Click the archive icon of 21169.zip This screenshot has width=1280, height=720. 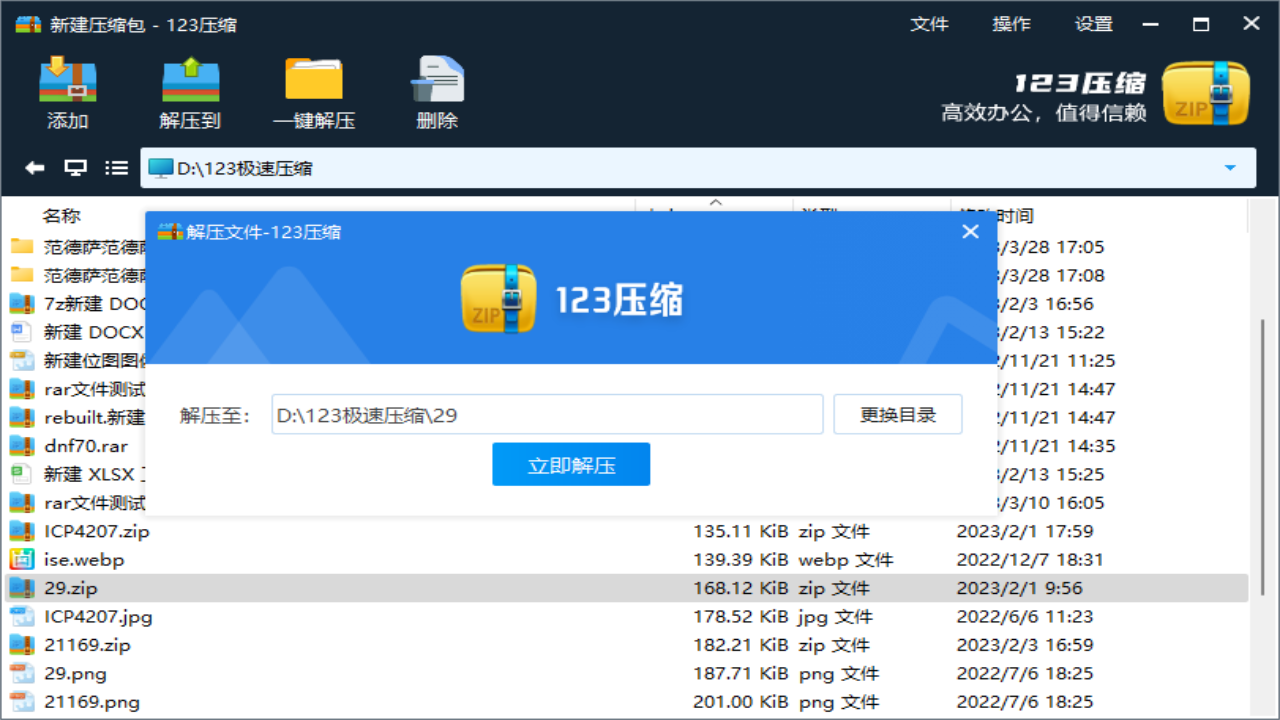pos(22,645)
